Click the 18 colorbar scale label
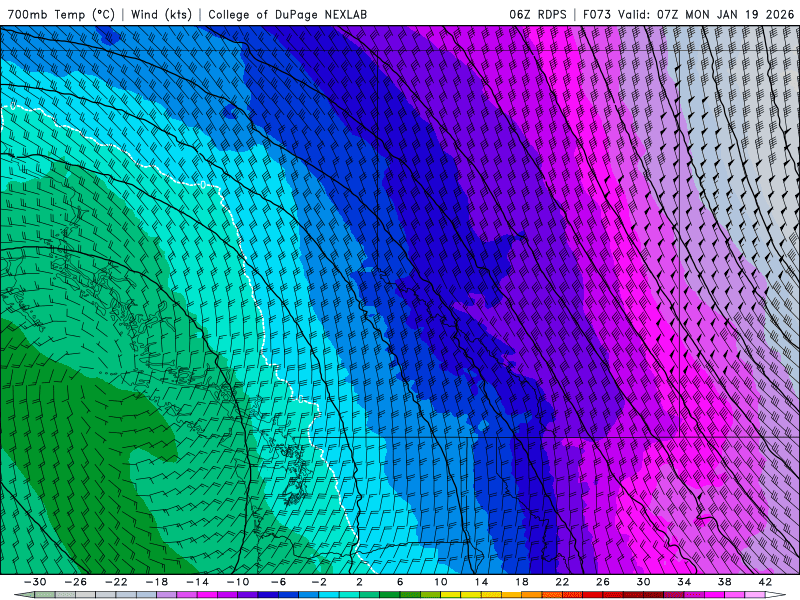The image size is (800, 600). tap(522, 582)
